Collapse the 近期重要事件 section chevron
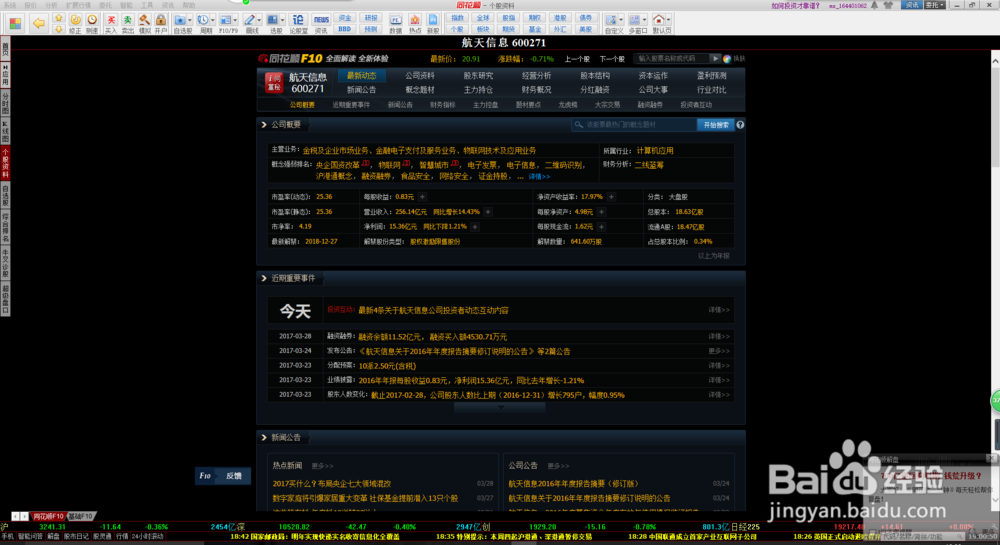The height and width of the screenshot is (545, 1000). point(264,279)
